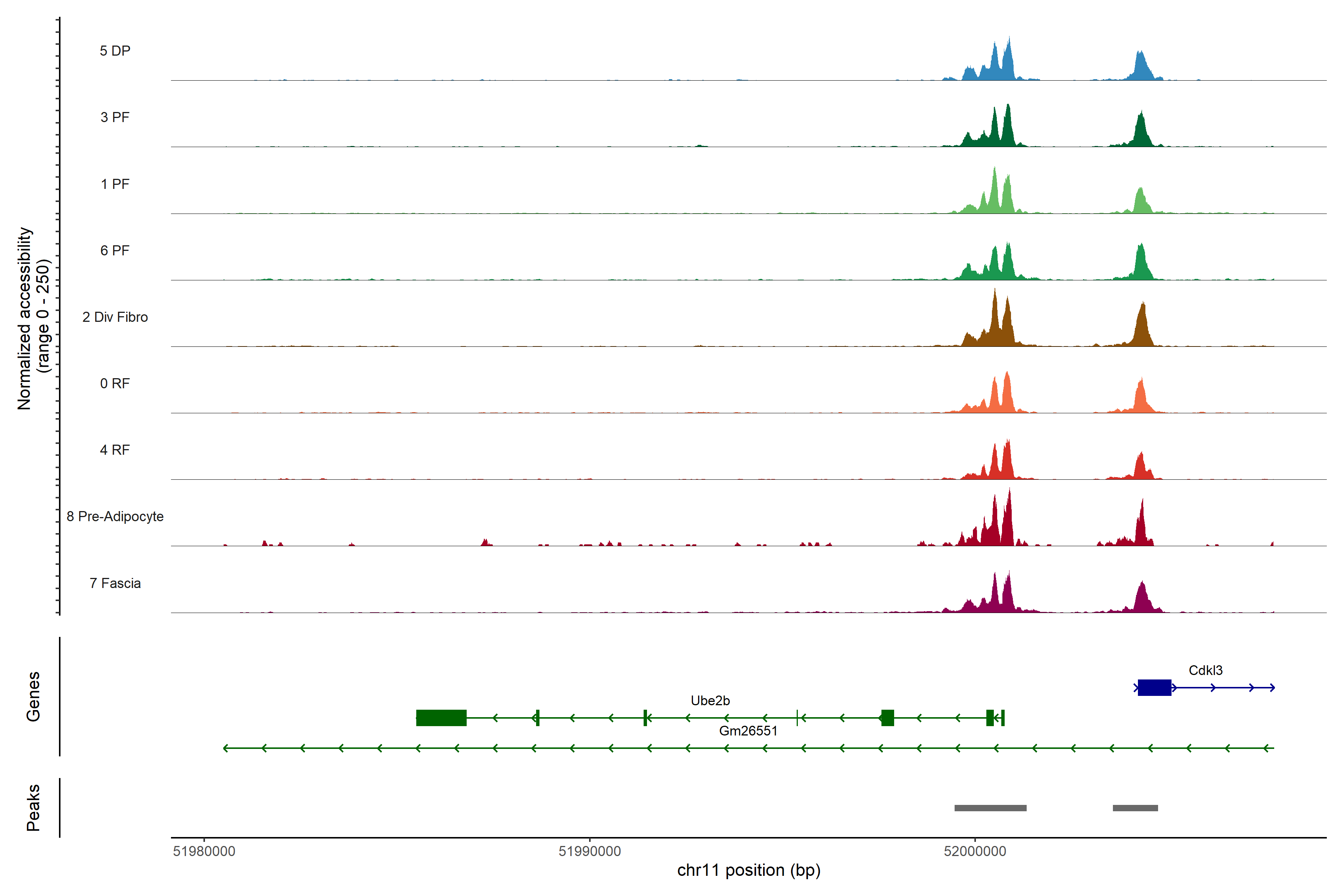Click the 5 DP track label
The width and height of the screenshot is (1344, 896).
click(115, 51)
